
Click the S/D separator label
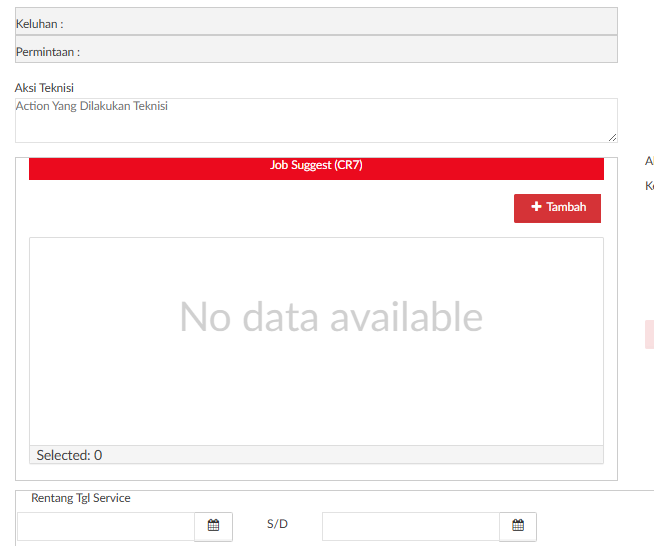(x=277, y=524)
